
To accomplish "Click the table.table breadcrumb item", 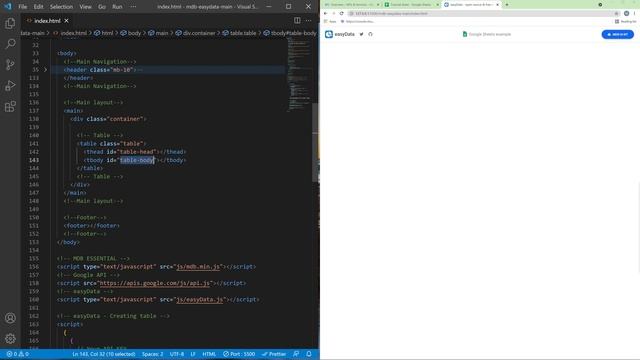I will click(x=239, y=33).
